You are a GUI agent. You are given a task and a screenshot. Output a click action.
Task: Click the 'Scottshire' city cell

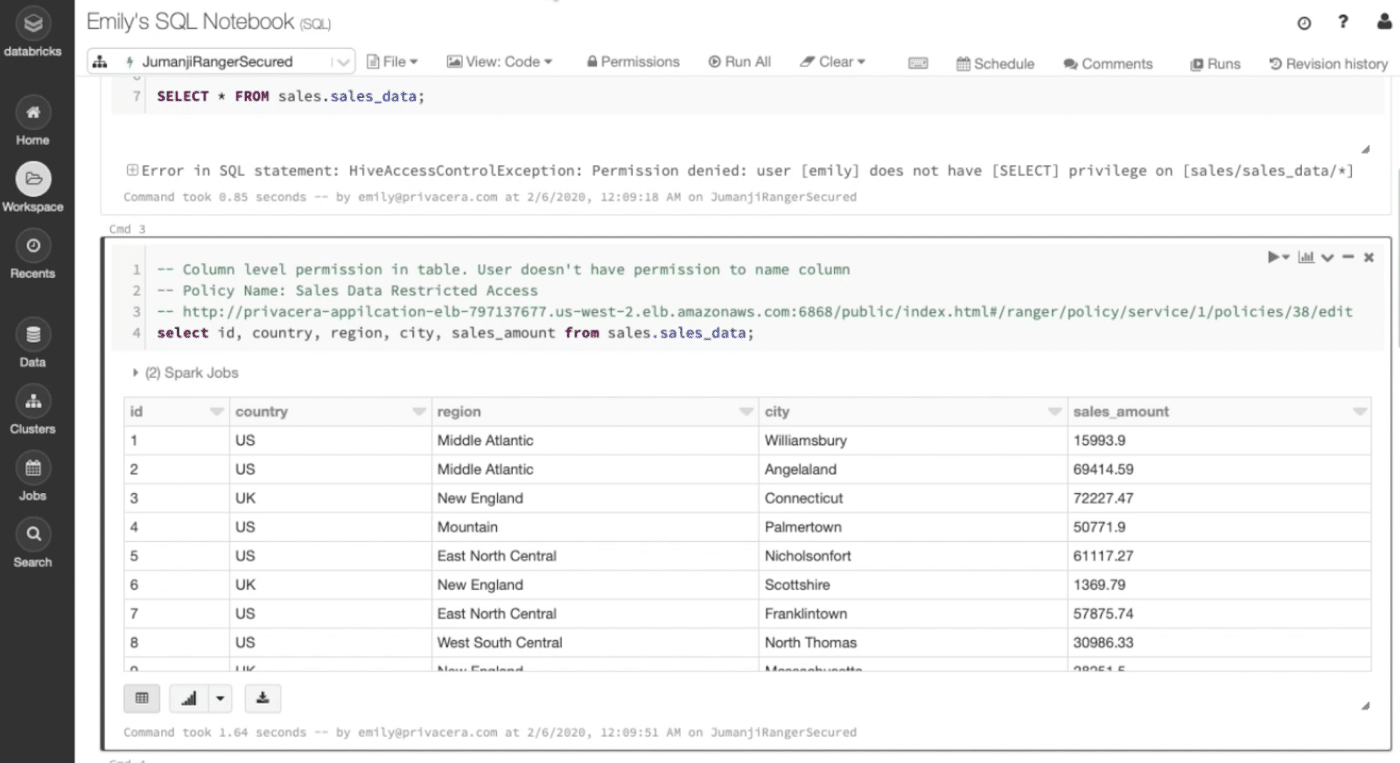point(913,585)
